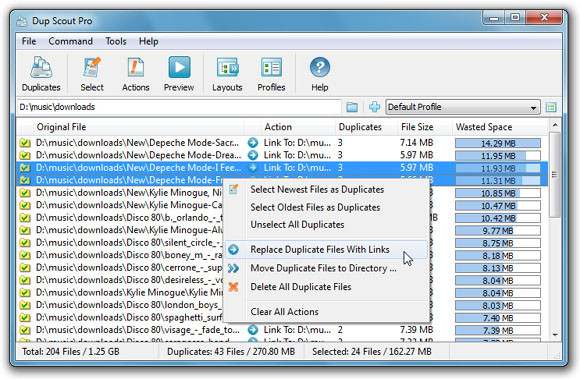Uncheck the Depeche Mode-Sacr file row checkbox
The width and height of the screenshot is (580, 379).
[25, 143]
